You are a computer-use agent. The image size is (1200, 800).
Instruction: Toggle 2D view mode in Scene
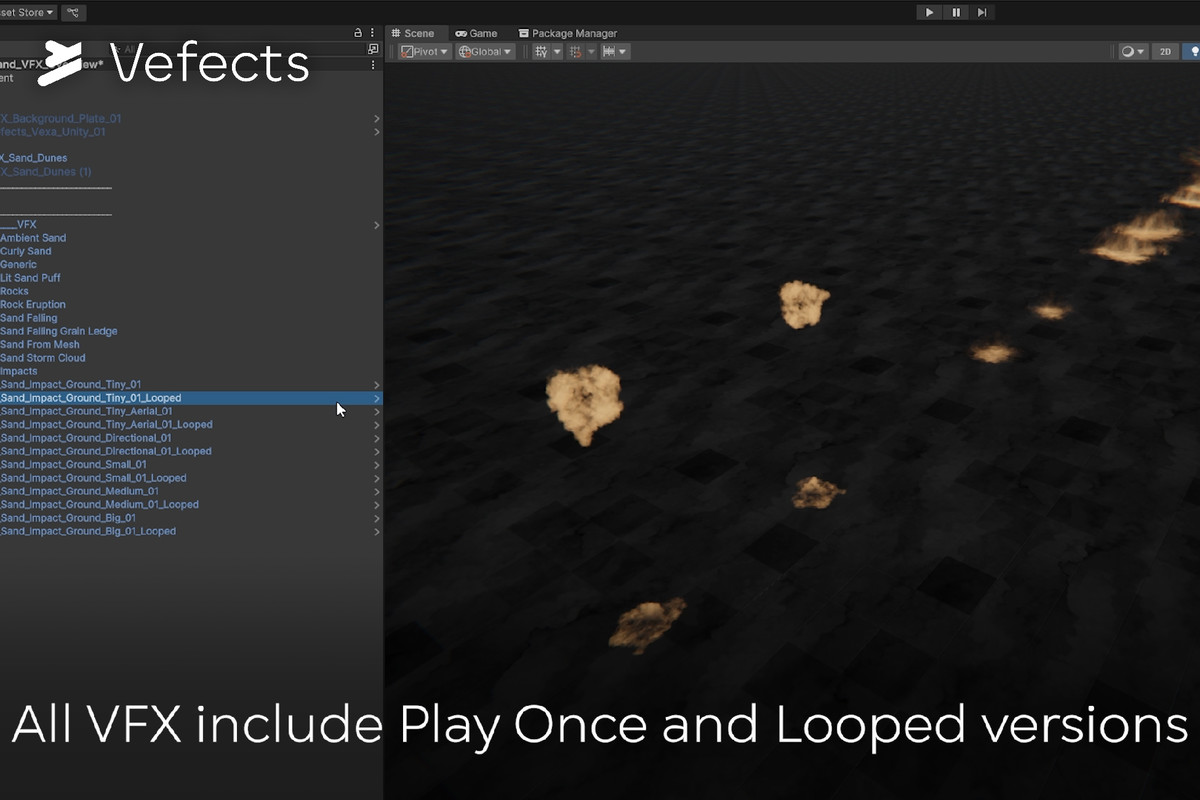coord(1165,51)
